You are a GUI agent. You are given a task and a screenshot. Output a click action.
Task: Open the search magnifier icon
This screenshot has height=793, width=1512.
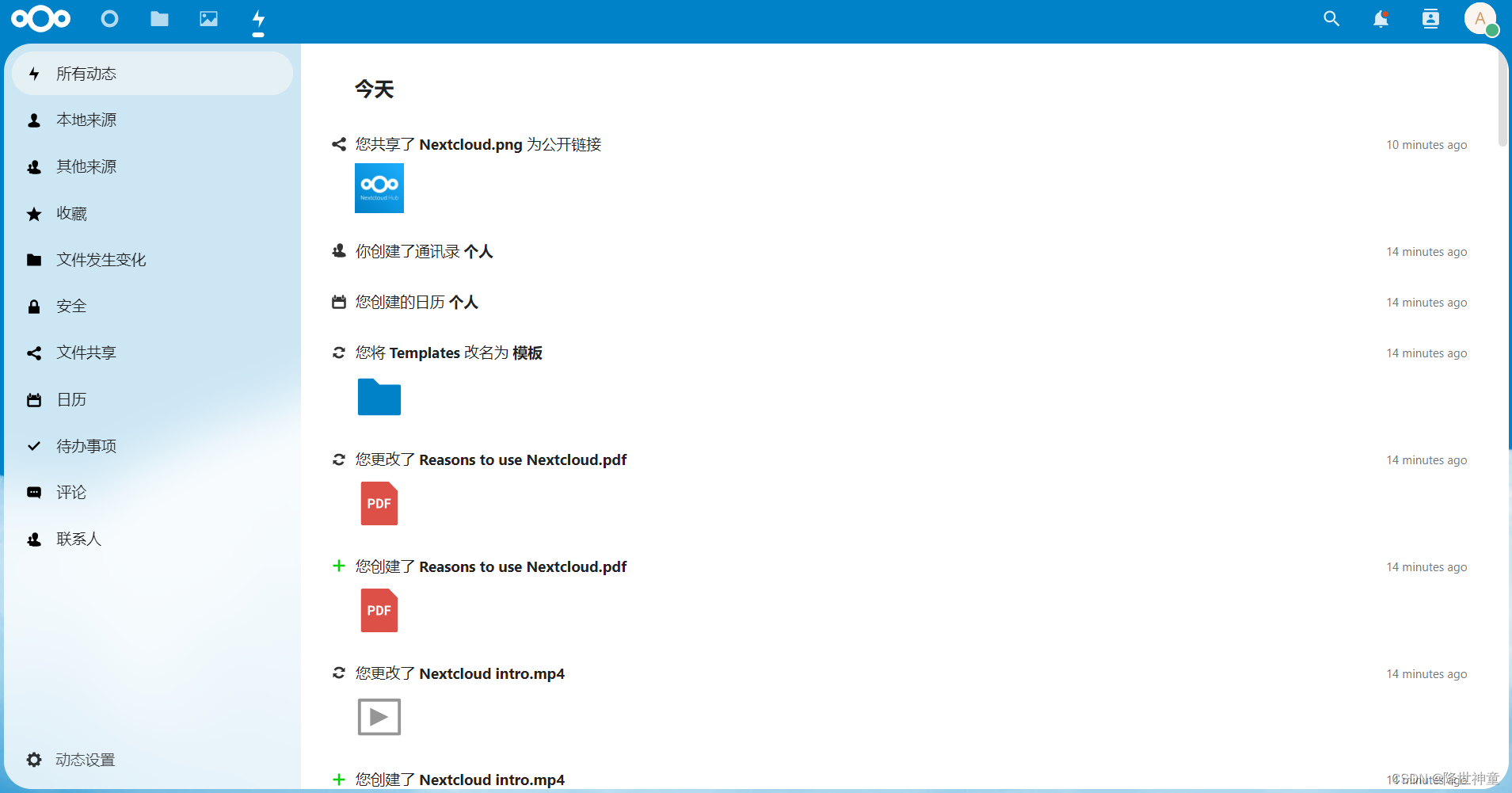pyautogui.click(x=1331, y=18)
